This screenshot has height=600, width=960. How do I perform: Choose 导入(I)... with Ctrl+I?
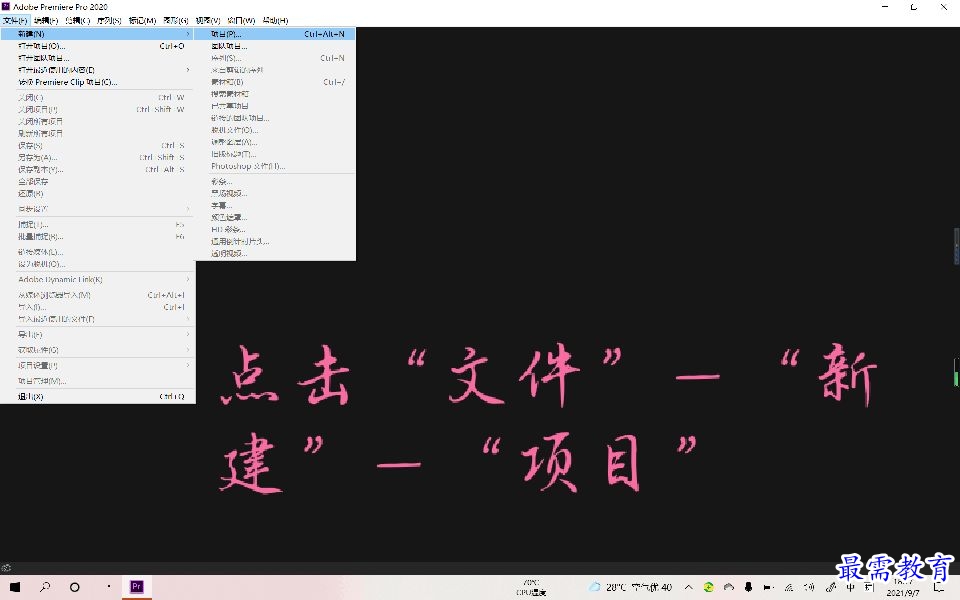tap(98, 307)
